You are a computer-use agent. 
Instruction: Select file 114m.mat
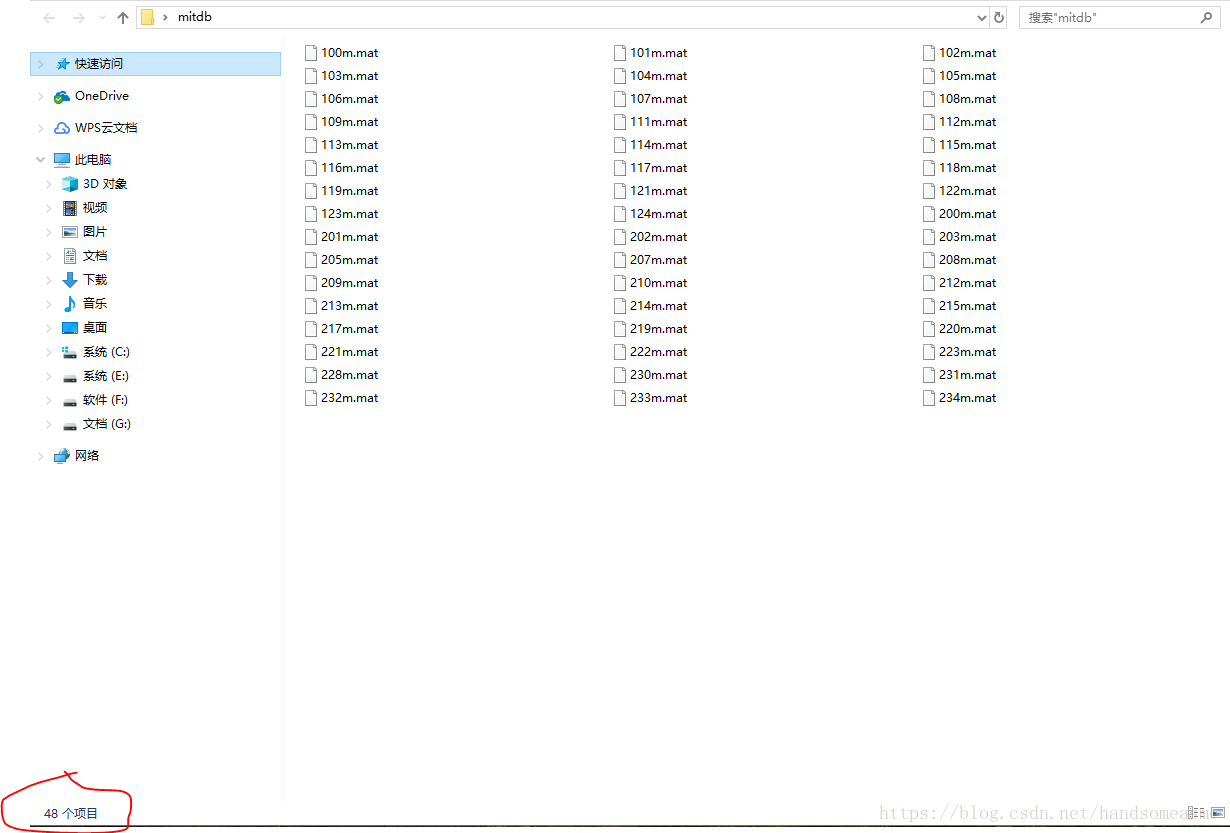(659, 145)
